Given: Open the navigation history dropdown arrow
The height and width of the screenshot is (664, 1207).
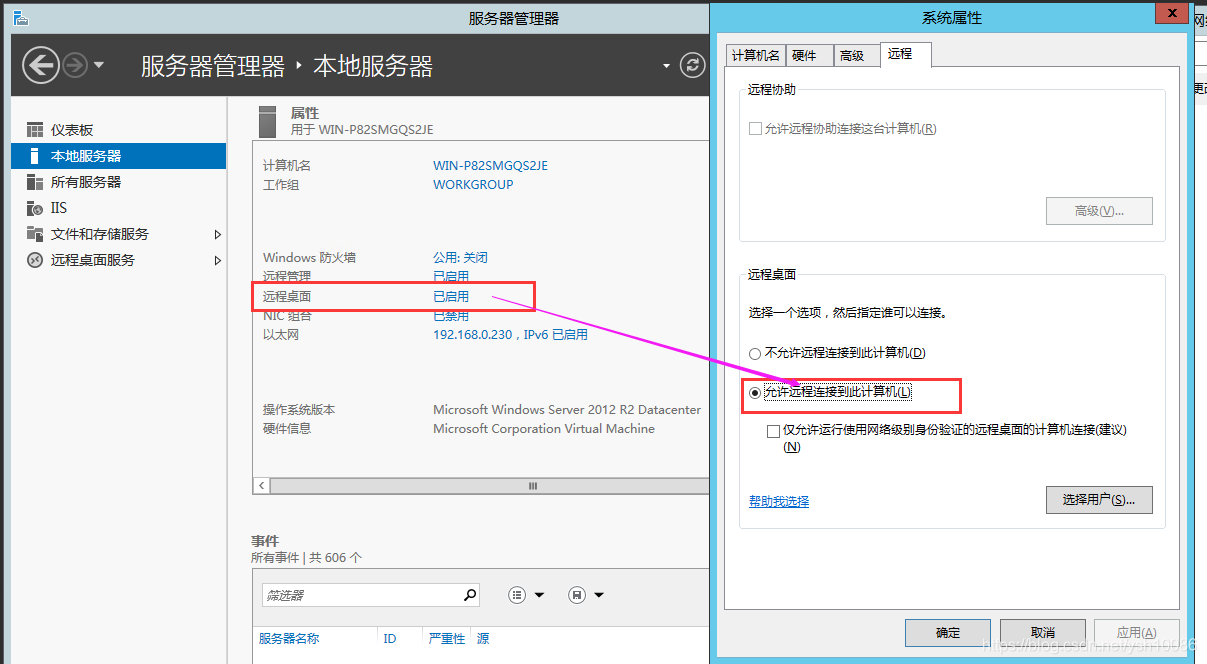Looking at the screenshot, I should (x=98, y=66).
